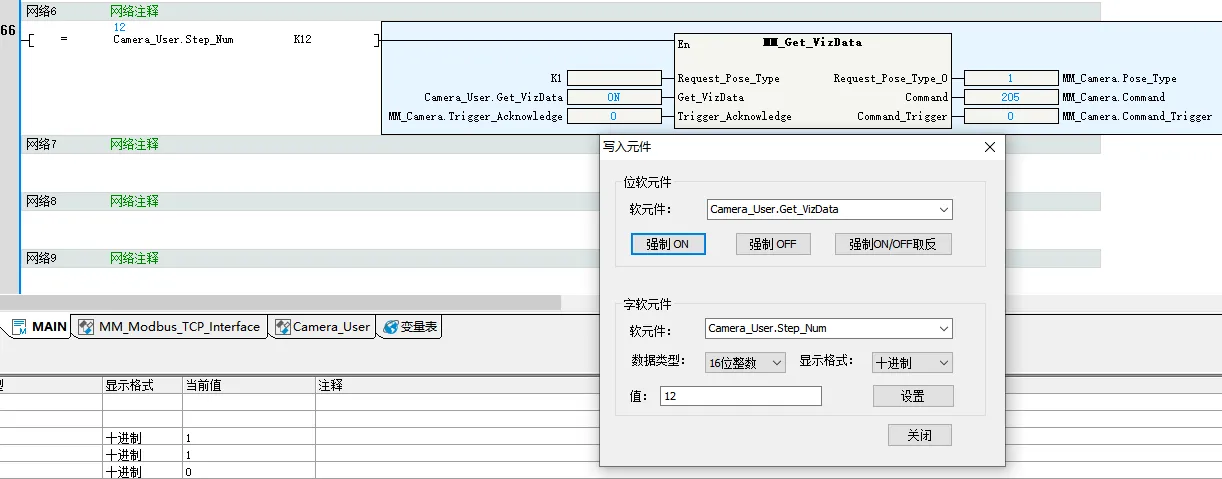
Task: Click the Command output value box 205
Action: tap(1010, 97)
